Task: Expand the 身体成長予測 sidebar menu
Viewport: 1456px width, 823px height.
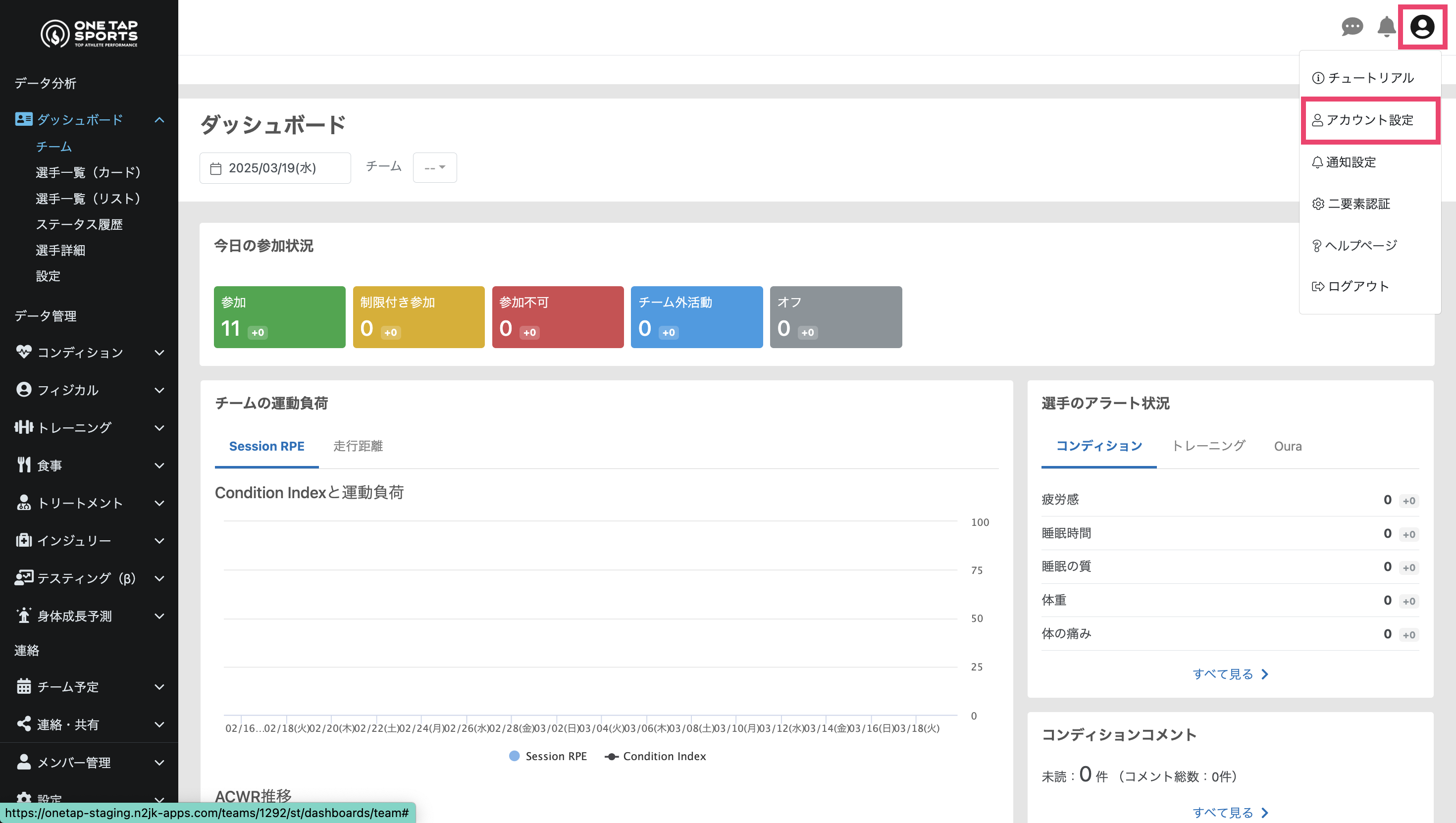Action: point(159,616)
